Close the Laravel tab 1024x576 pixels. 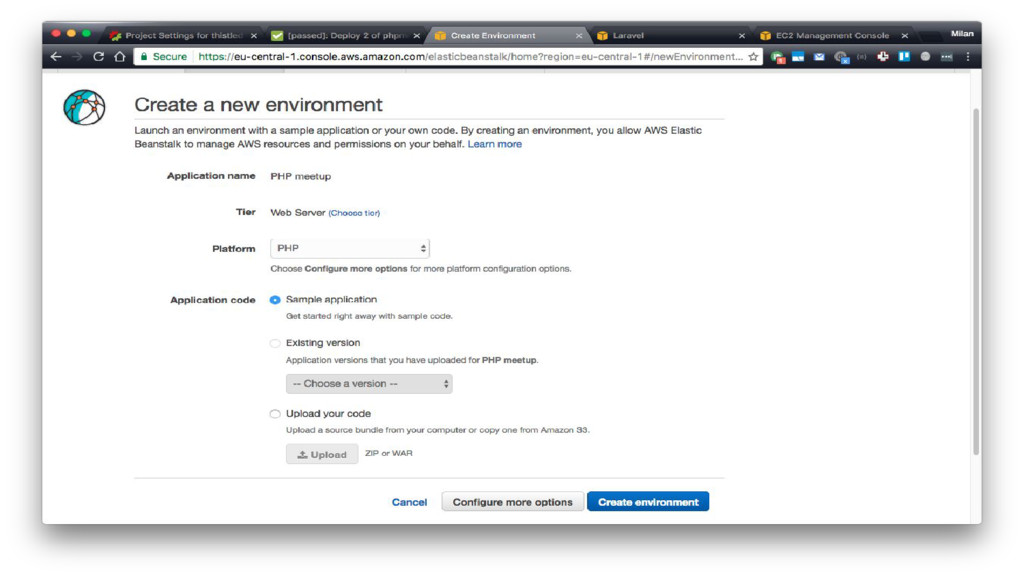741,36
